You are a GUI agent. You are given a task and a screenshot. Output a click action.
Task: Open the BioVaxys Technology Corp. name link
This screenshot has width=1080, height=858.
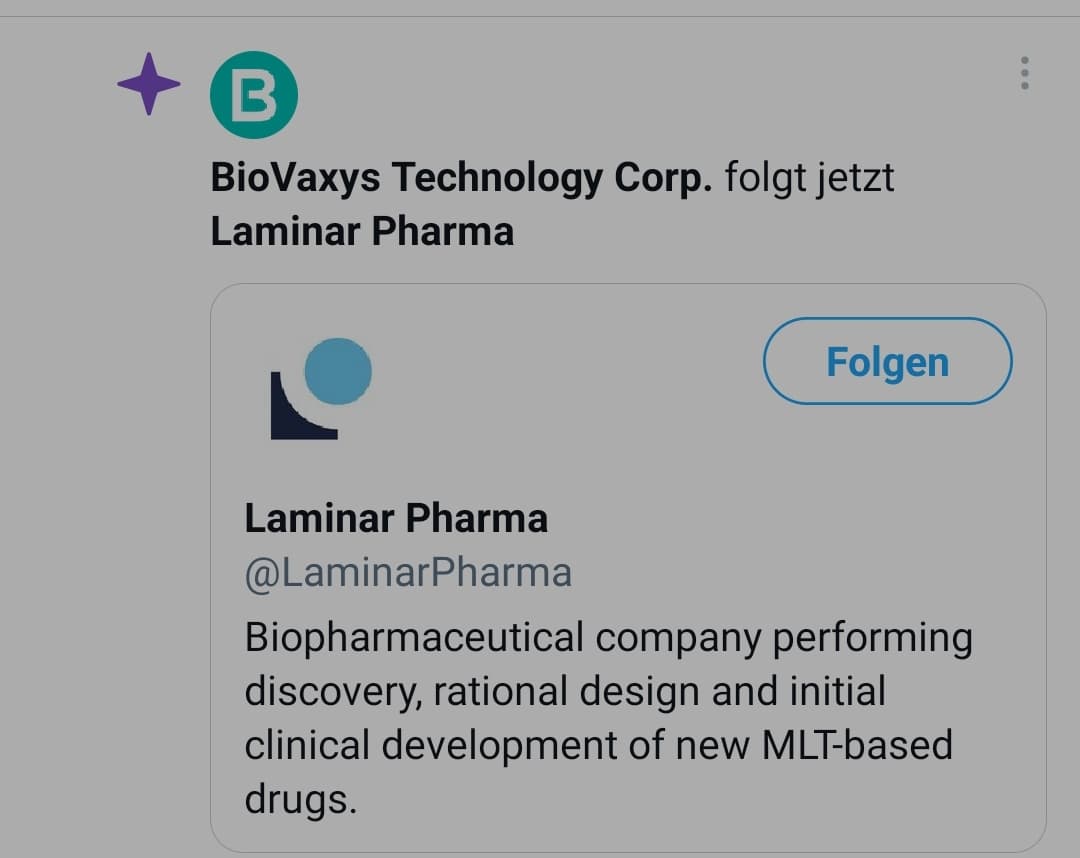pos(461,178)
